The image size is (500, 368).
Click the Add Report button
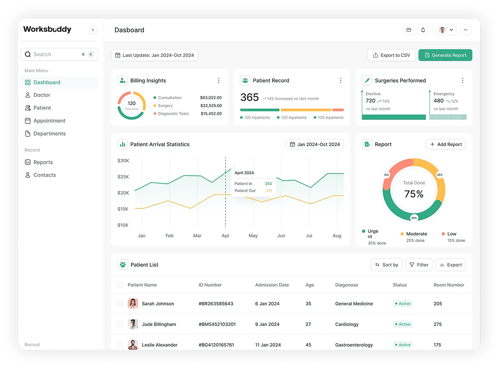pyautogui.click(x=446, y=144)
